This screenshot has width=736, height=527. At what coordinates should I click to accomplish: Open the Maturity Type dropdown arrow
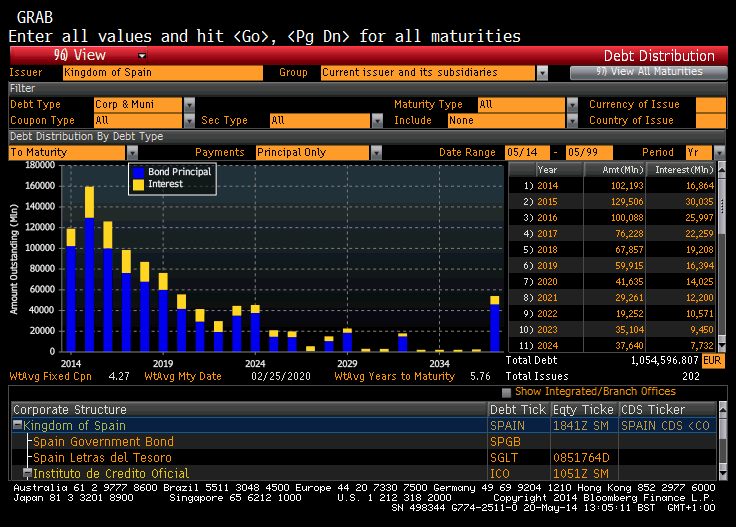[572, 105]
